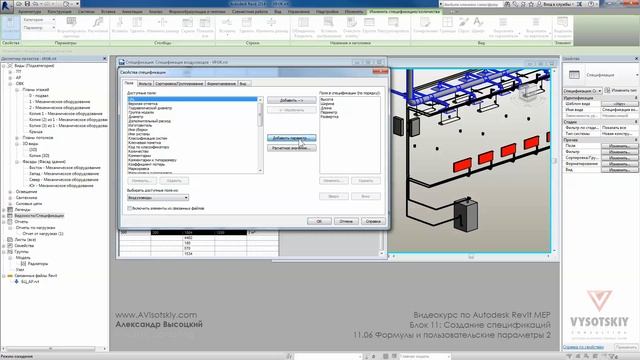The height and width of the screenshot is (360, 640).
Task: Select Радиаторы group in project browser
Action: (x=38, y=264)
